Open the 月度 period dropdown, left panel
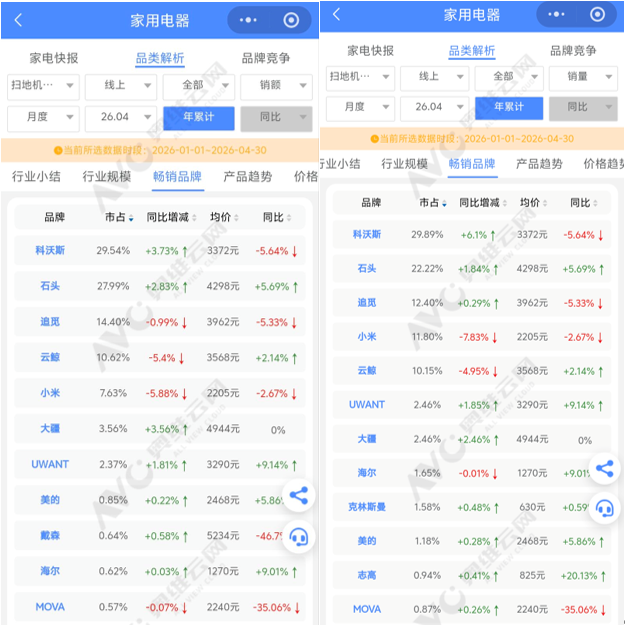Image resolution: width=625 pixels, height=625 pixels. (43, 118)
